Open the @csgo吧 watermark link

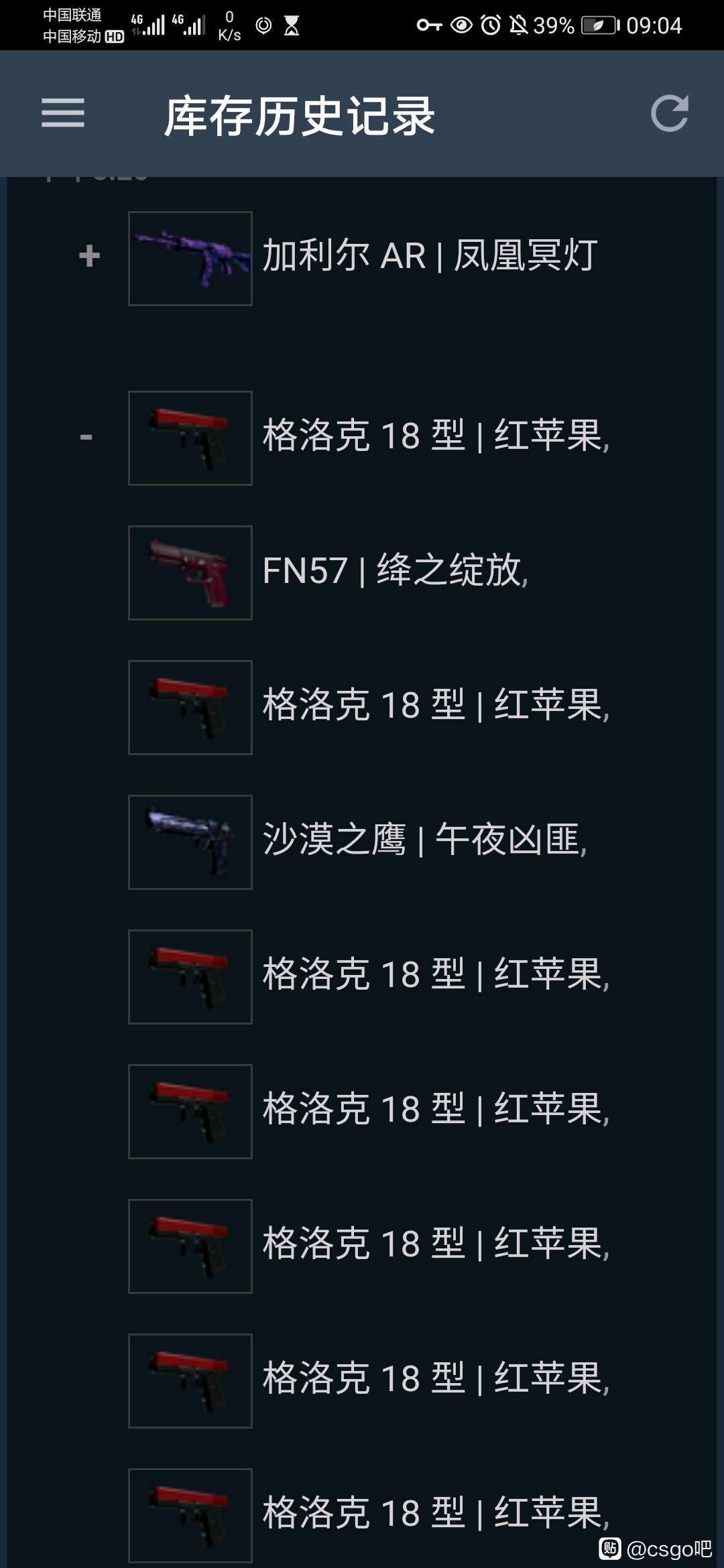[655, 1549]
